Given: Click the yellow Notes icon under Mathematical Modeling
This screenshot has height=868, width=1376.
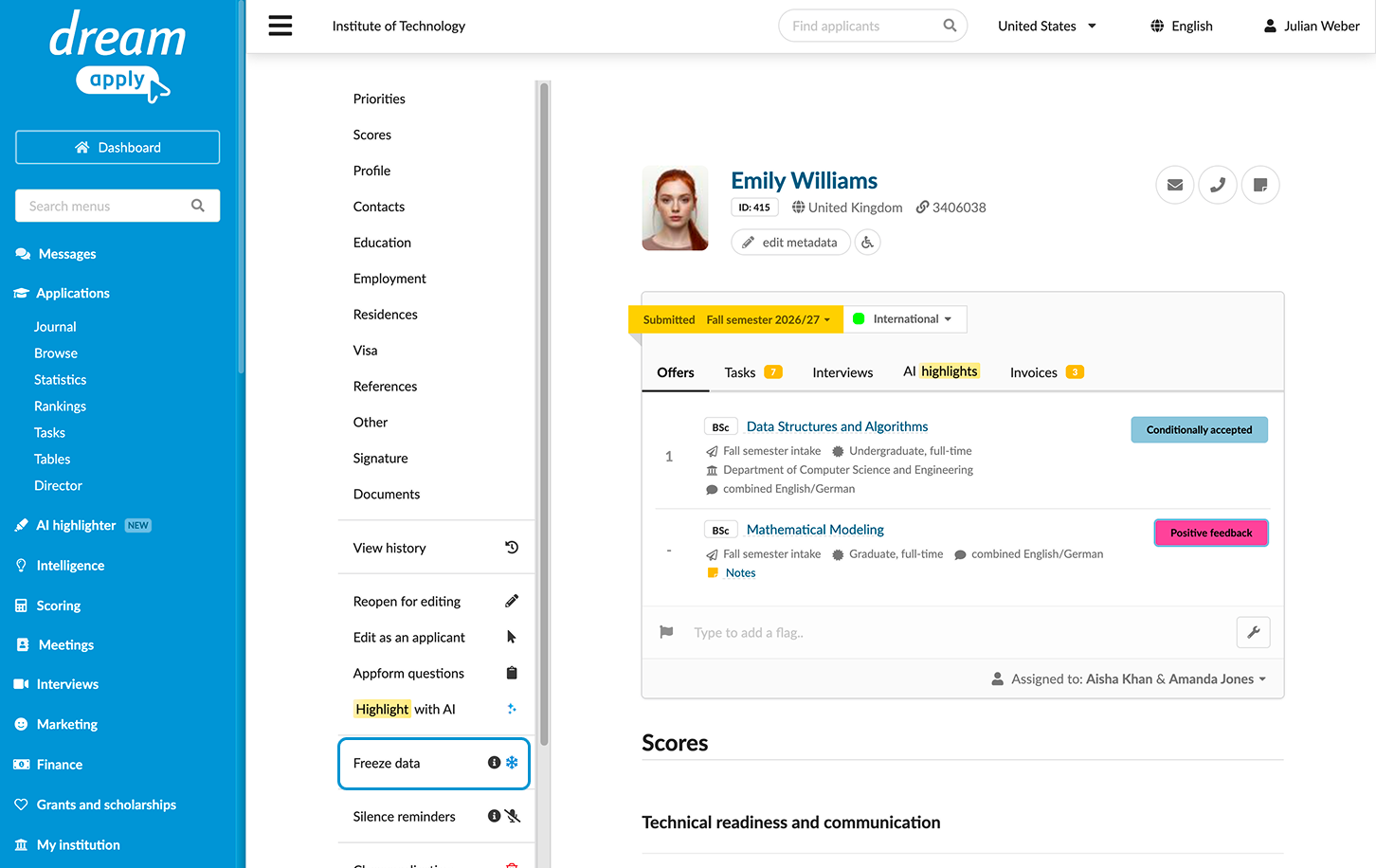Looking at the screenshot, I should (713, 572).
